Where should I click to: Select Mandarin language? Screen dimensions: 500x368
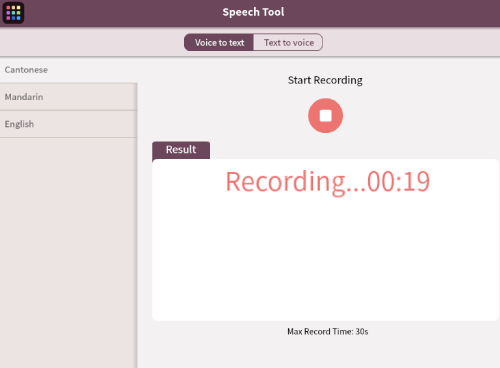click(69, 97)
